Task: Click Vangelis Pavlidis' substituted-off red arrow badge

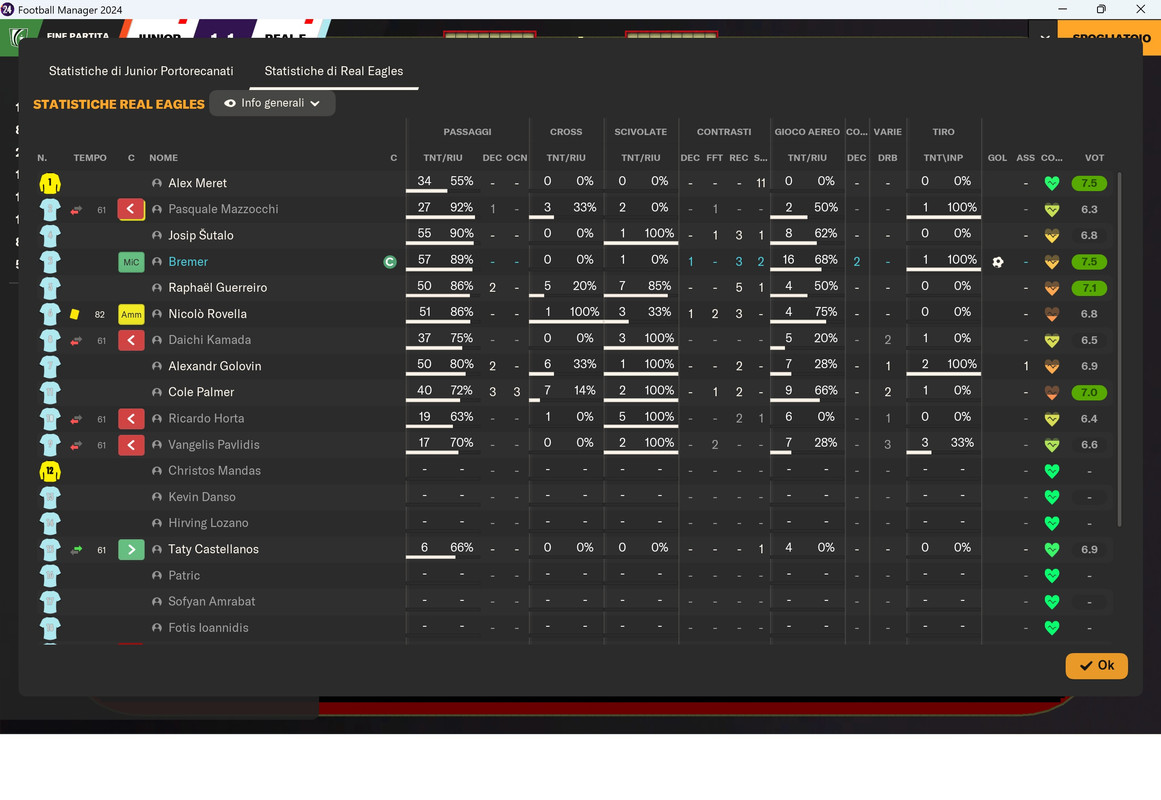Action: pyautogui.click(x=131, y=444)
